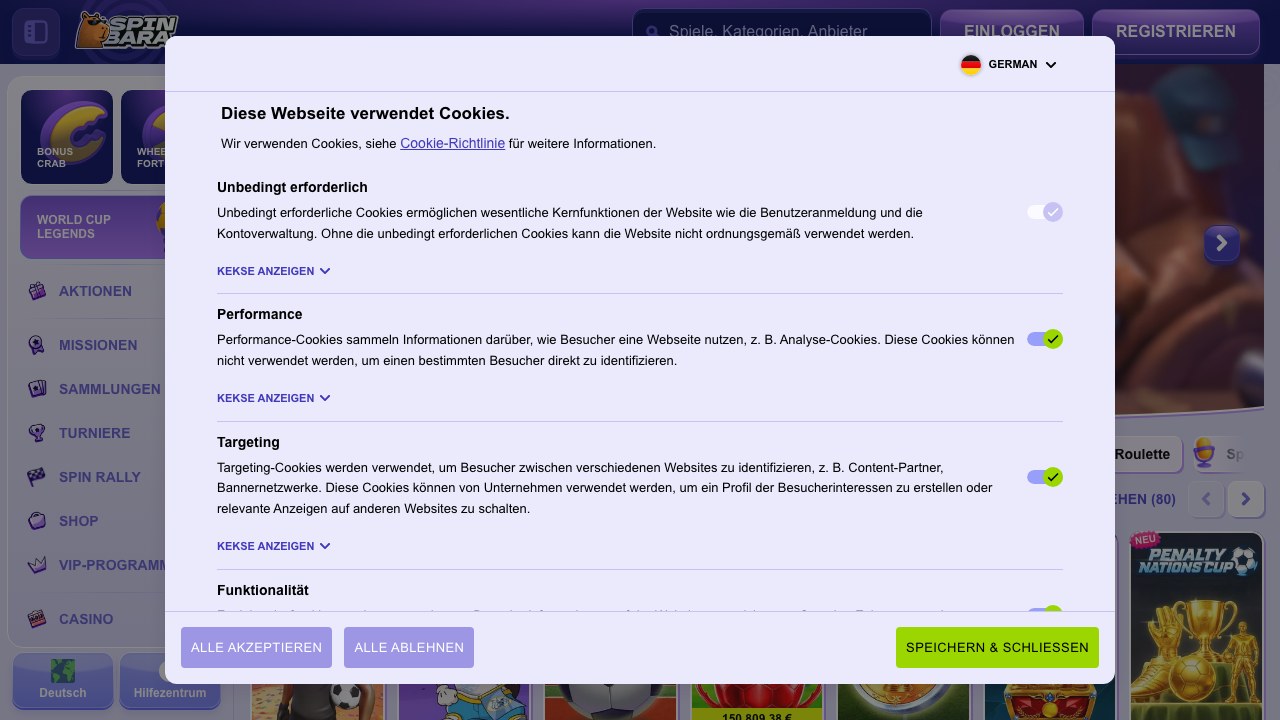Click the German flag icon
The height and width of the screenshot is (720, 1280).
pyautogui.click(x=971, y=65)
